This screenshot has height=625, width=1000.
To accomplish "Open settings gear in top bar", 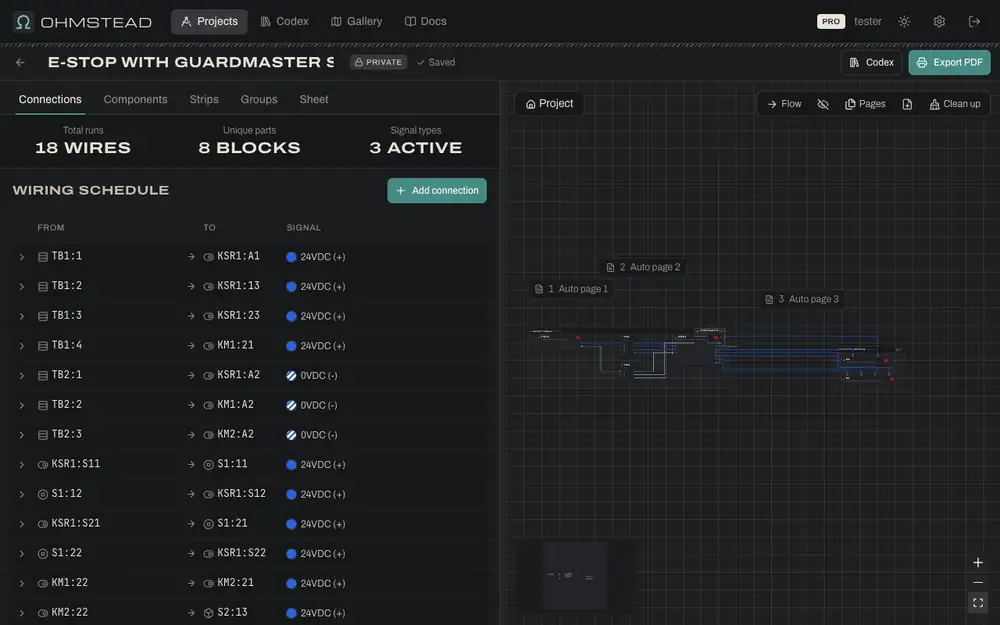I will tap(939, 22).
